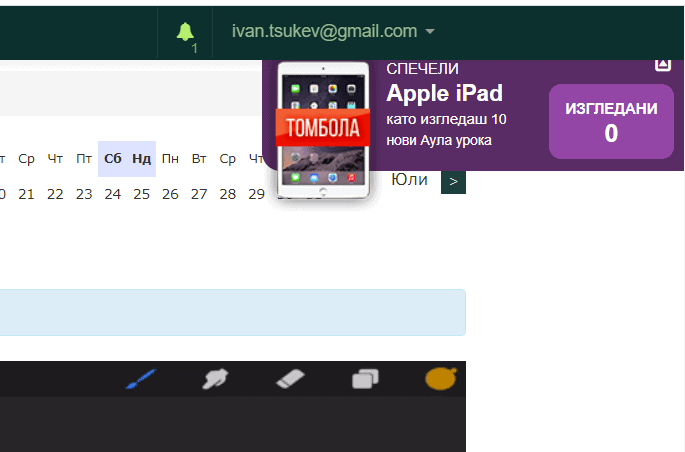Viewport: 685px width, 452px height.
Task: Open the notifications bell icon
Action: point(185,32)
